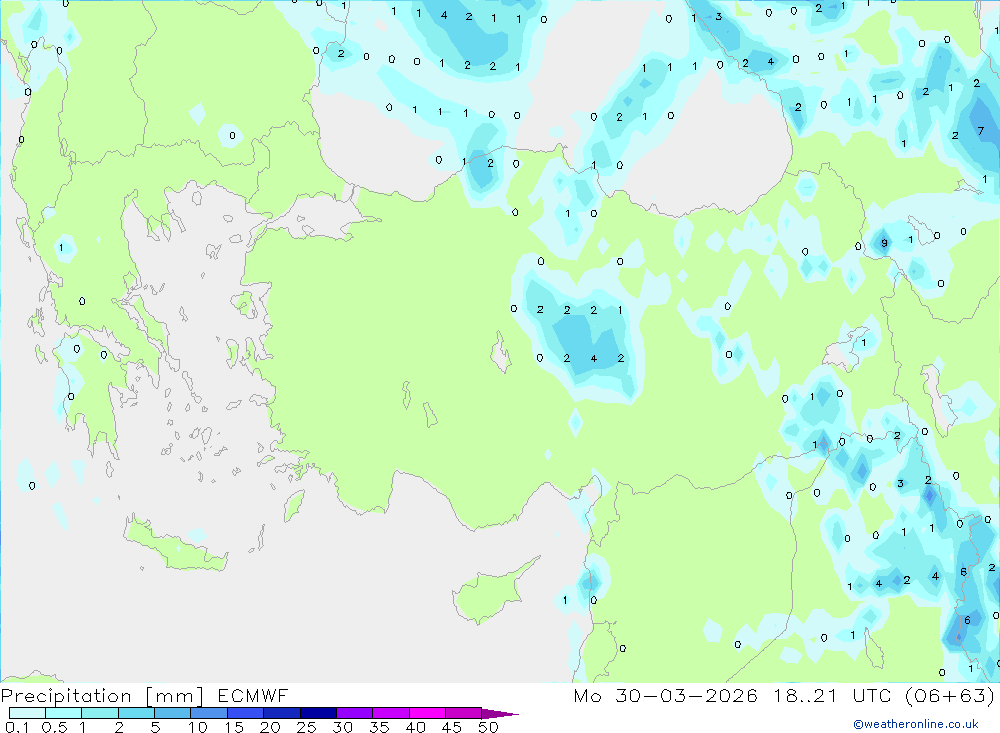This screenshot has height=733, width=1000.
Task: Click the legend label '50'
Action: click(x=489, y=727)
